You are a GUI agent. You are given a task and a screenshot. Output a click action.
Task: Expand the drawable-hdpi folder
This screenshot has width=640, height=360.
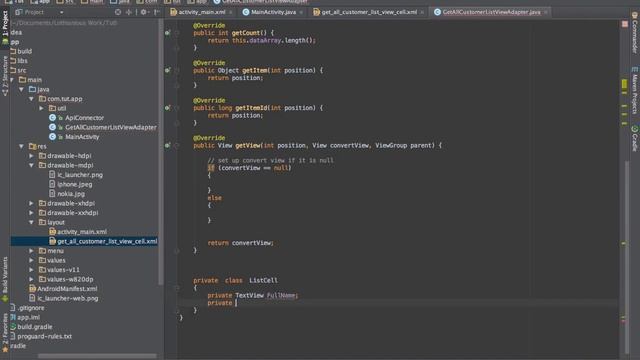point(31,156)
